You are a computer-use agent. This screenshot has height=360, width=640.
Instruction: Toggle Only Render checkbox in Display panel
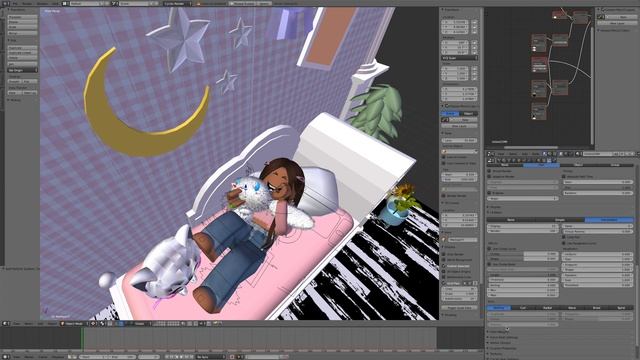pos(444,254)
